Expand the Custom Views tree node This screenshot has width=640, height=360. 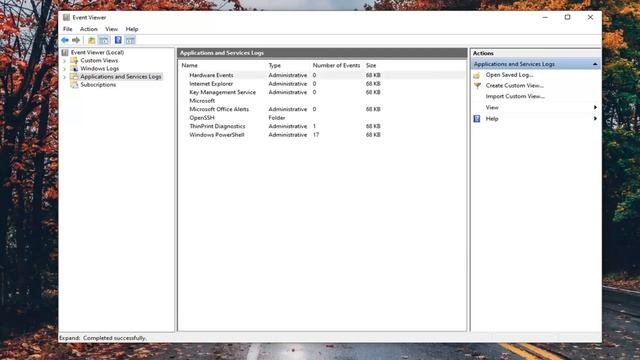click(64, 60)
